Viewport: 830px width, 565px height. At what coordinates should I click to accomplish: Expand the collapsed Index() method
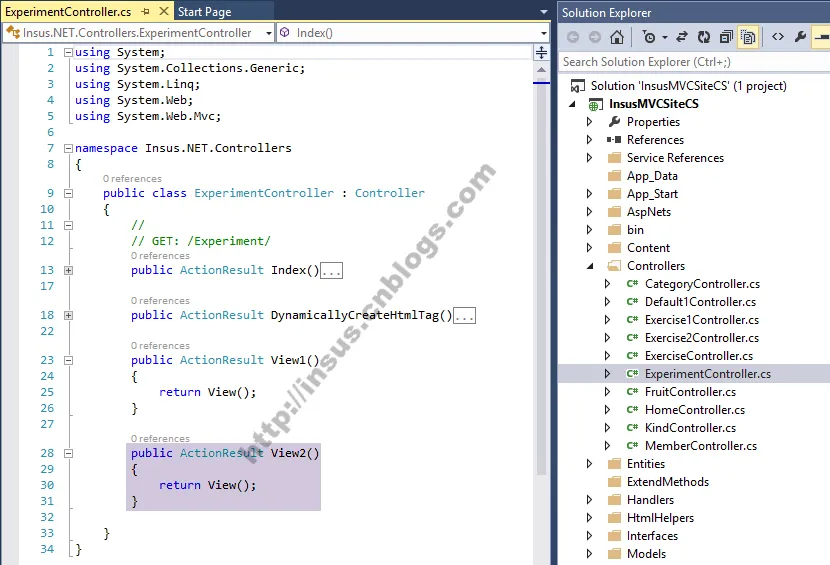click(68, 270)
